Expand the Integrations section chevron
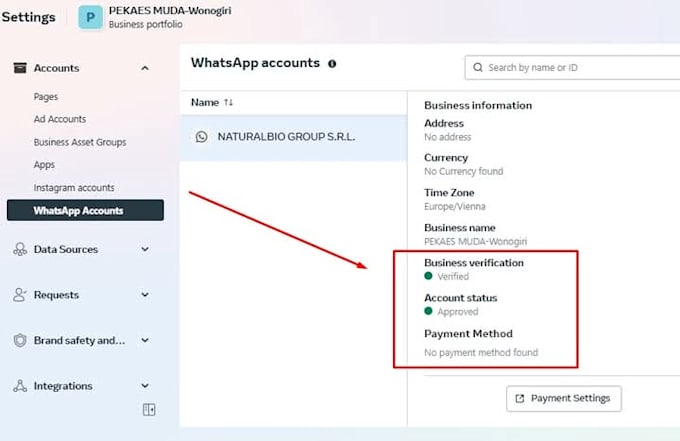The width and height of the screenshot is (680, 441). click(145, 386)
